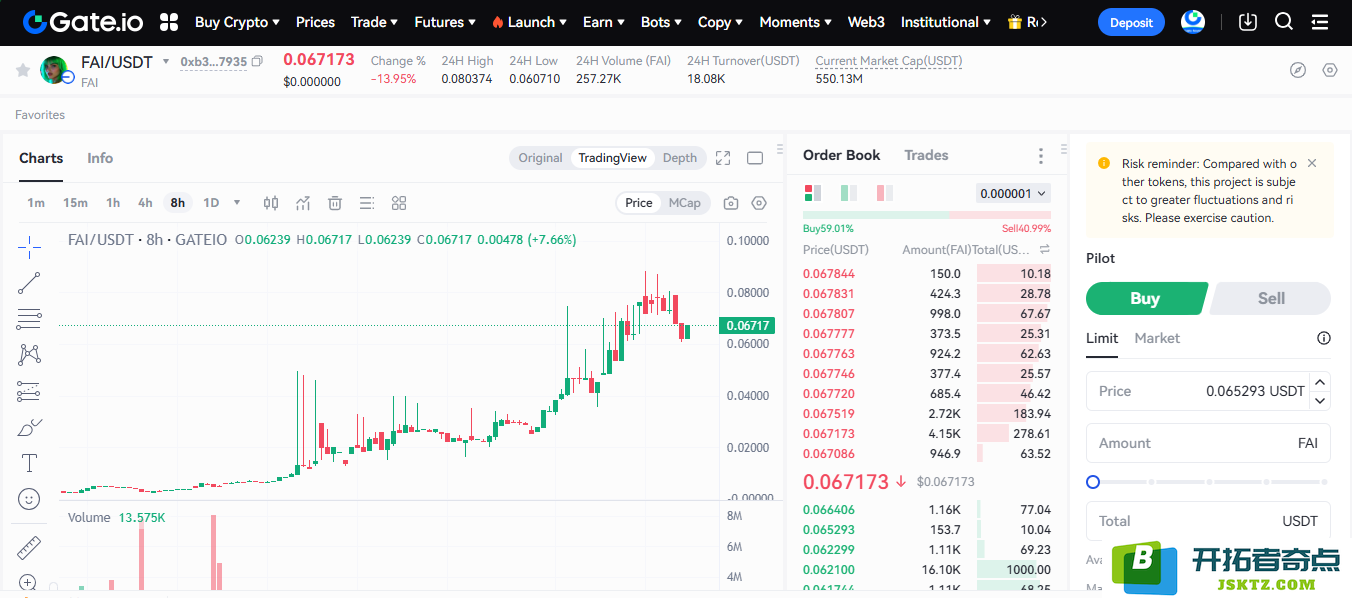This screenshot has height=598, width=1352.
Task: Expand the Trade menu
Action: coord(374,22)
